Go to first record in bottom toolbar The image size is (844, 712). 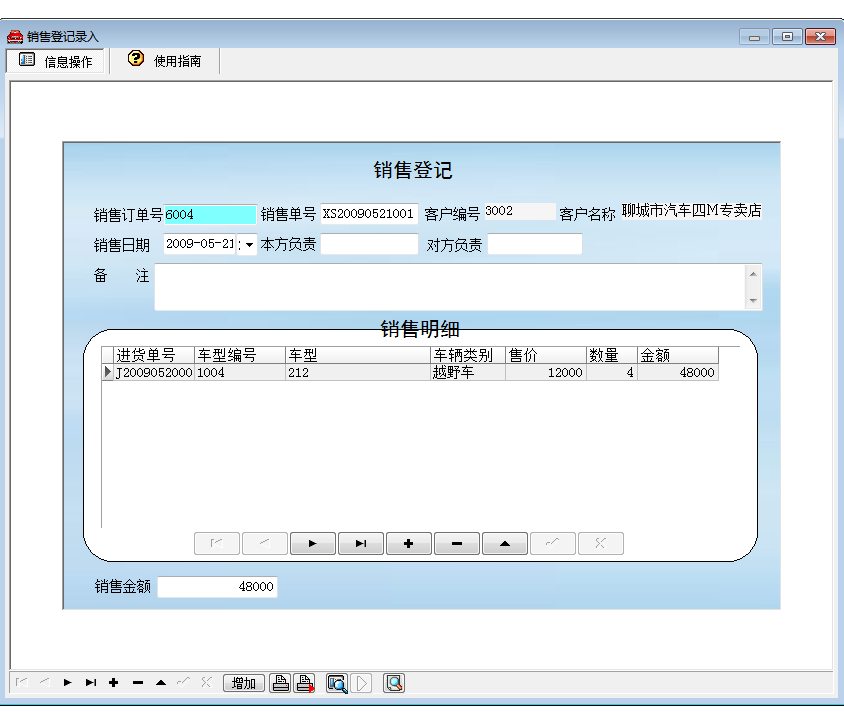(22, 682)
